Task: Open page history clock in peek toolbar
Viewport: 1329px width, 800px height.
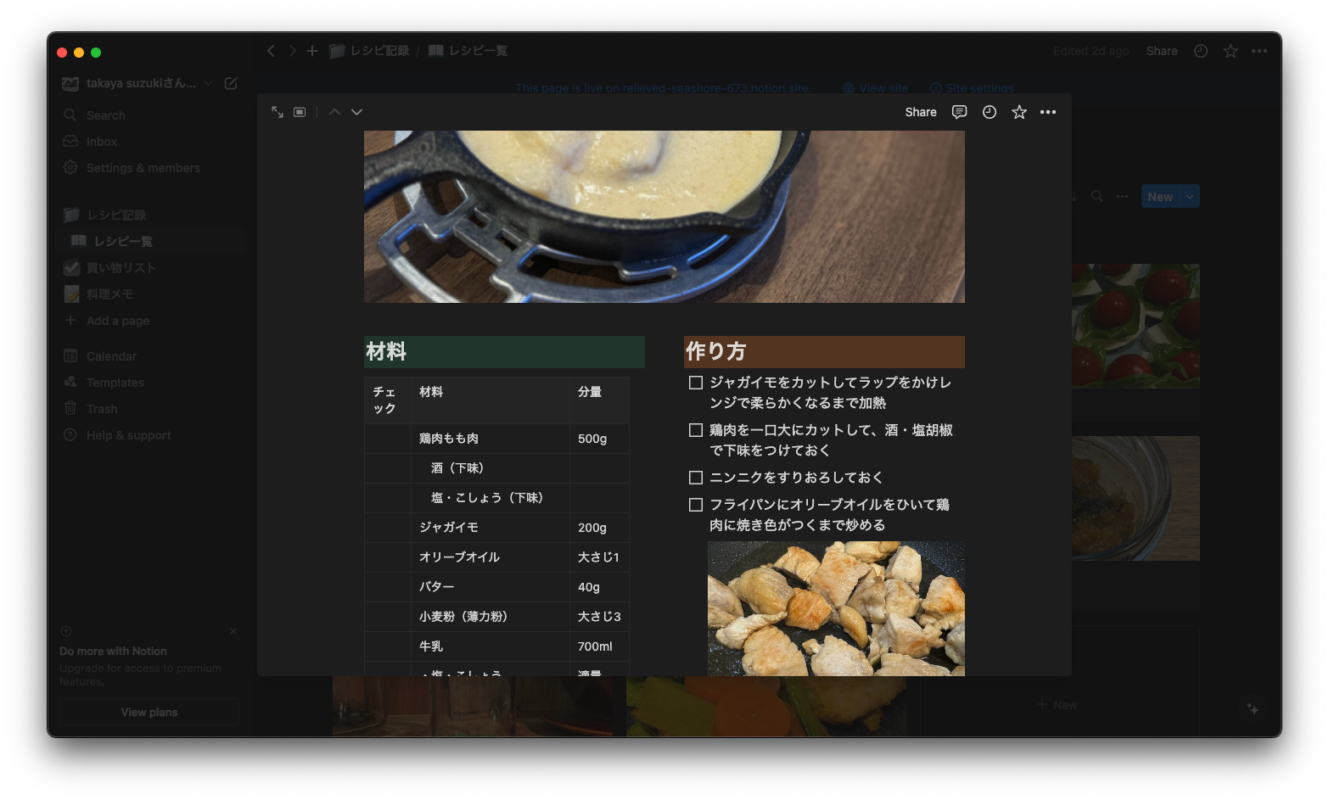Action: tap(989, 112)
